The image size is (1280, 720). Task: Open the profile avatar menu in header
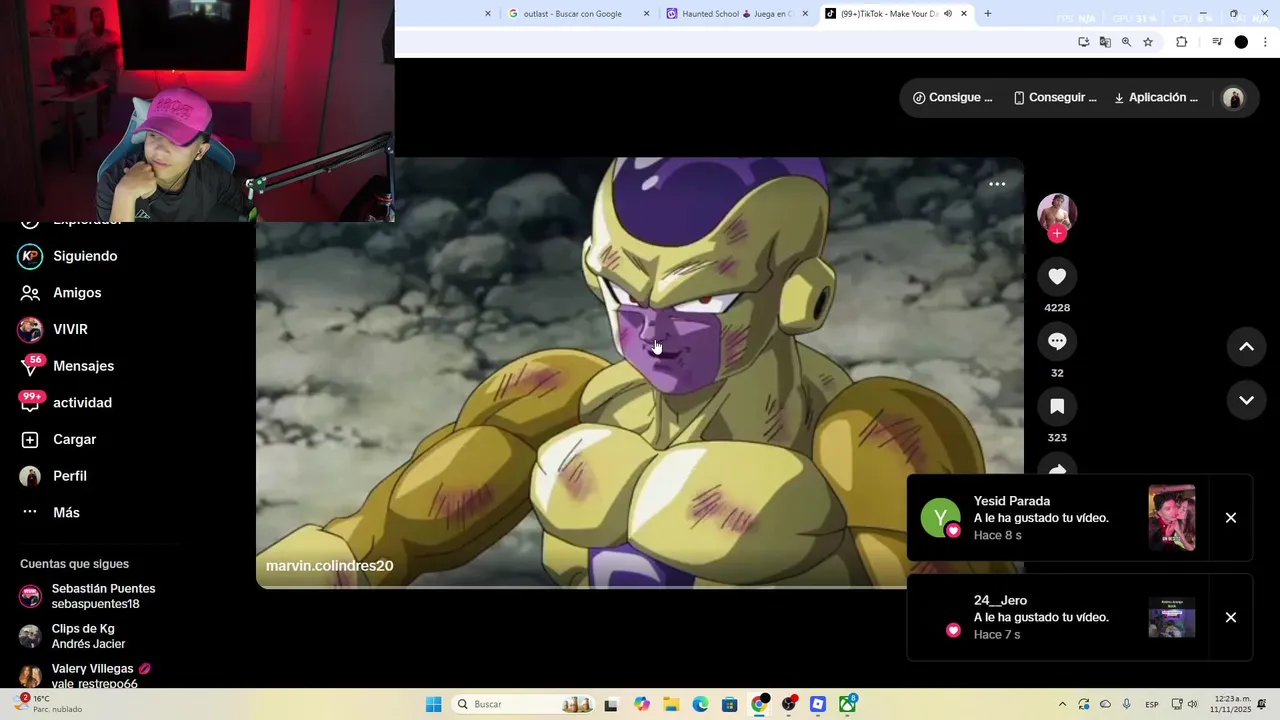pyautogui.click(x=1233, y=98)
